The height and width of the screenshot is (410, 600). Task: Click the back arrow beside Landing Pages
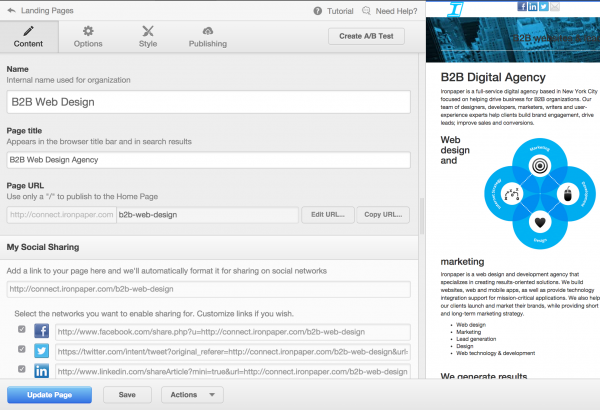[11, 11]
